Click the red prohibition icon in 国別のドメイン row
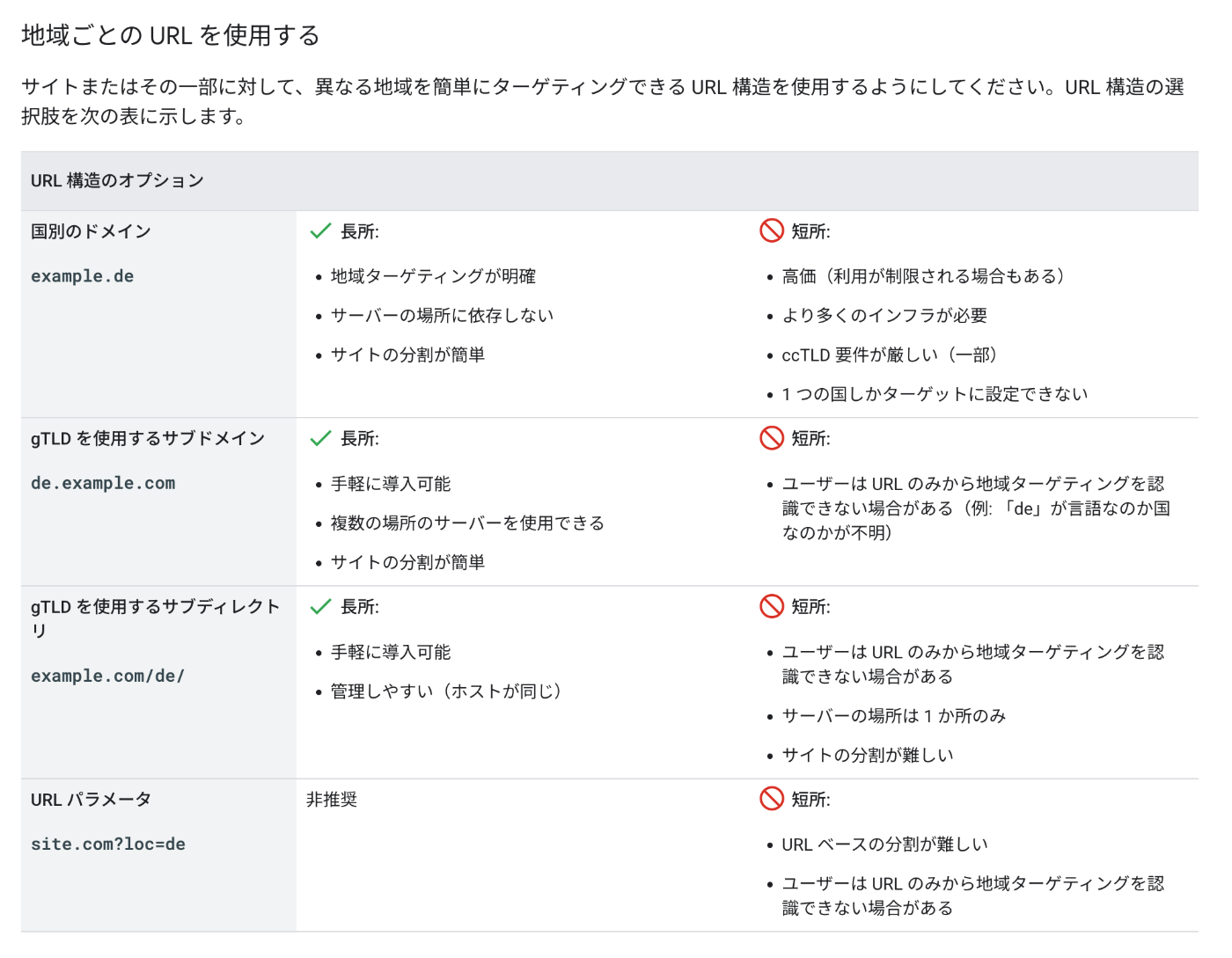 [770, 231]
